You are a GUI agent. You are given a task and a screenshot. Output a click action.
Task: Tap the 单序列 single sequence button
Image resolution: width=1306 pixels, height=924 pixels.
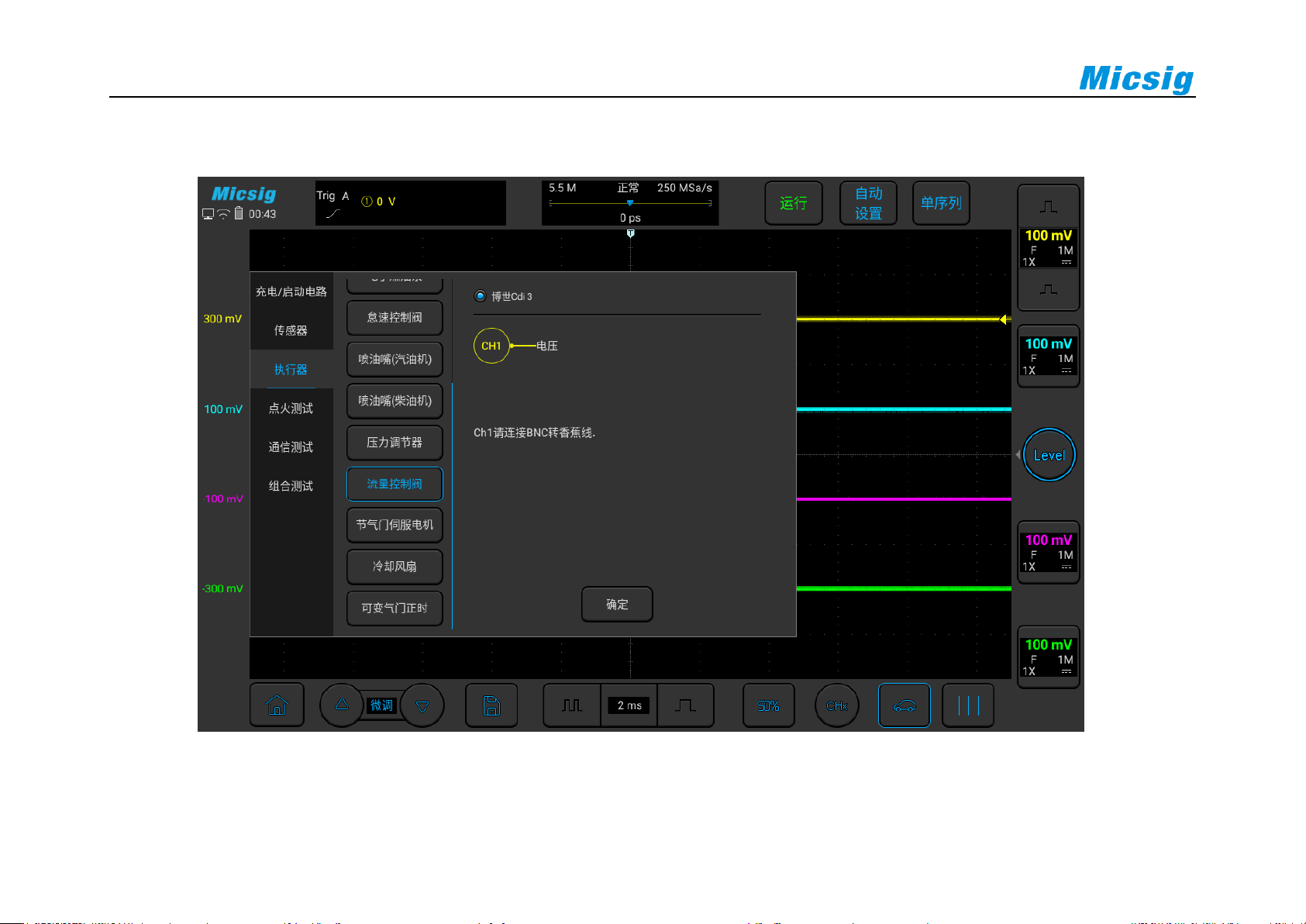(941, 203)
